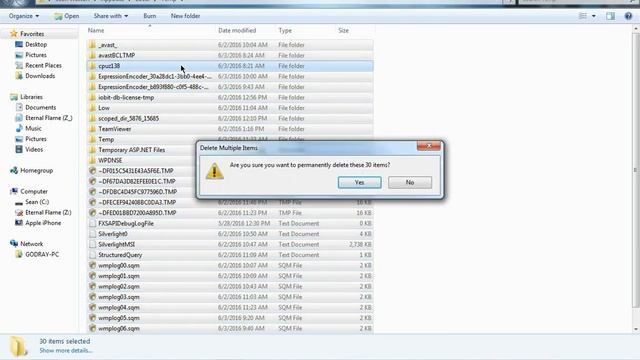
Task: Confirm deletion with the Yes button
Action: pos(359,182)
